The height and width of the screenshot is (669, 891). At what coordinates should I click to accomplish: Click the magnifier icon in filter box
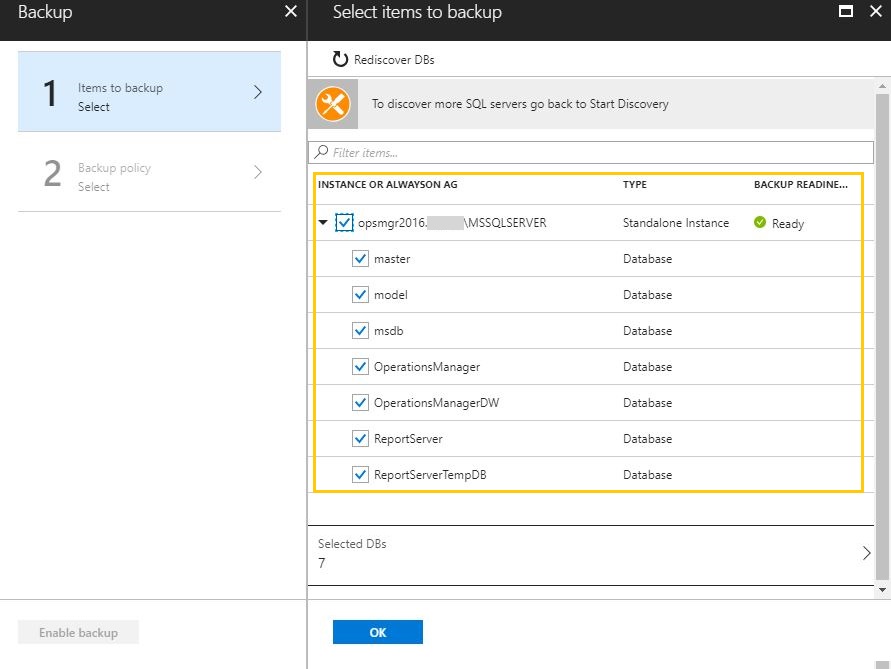coord(322,152)
